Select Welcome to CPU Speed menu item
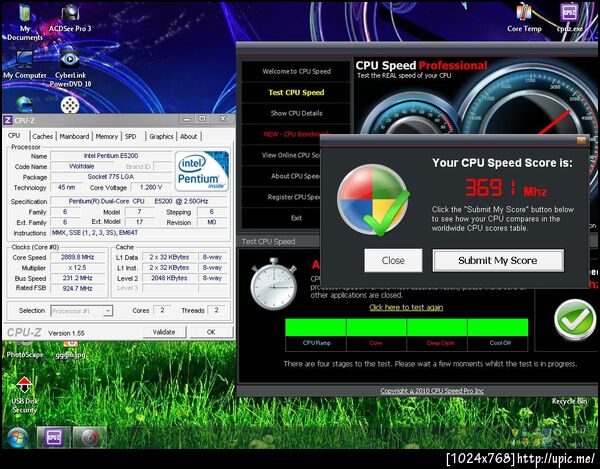Image resolution: width=600 pixels, height=469 pixels. pyautogui.click(x=296, y=71)
